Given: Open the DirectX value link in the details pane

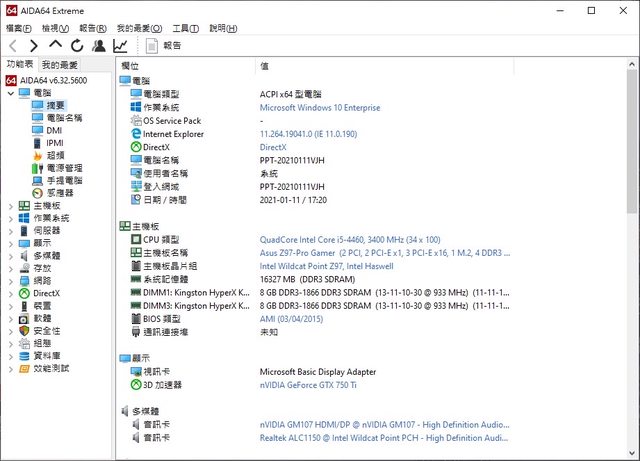Looking at the screenshot, I should pos(273,147).
